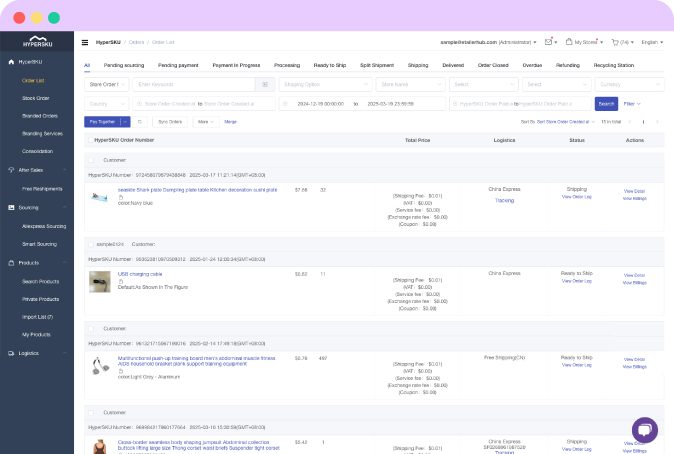Click the HyperSKU logo in sidebar

(x=36, y=42)
